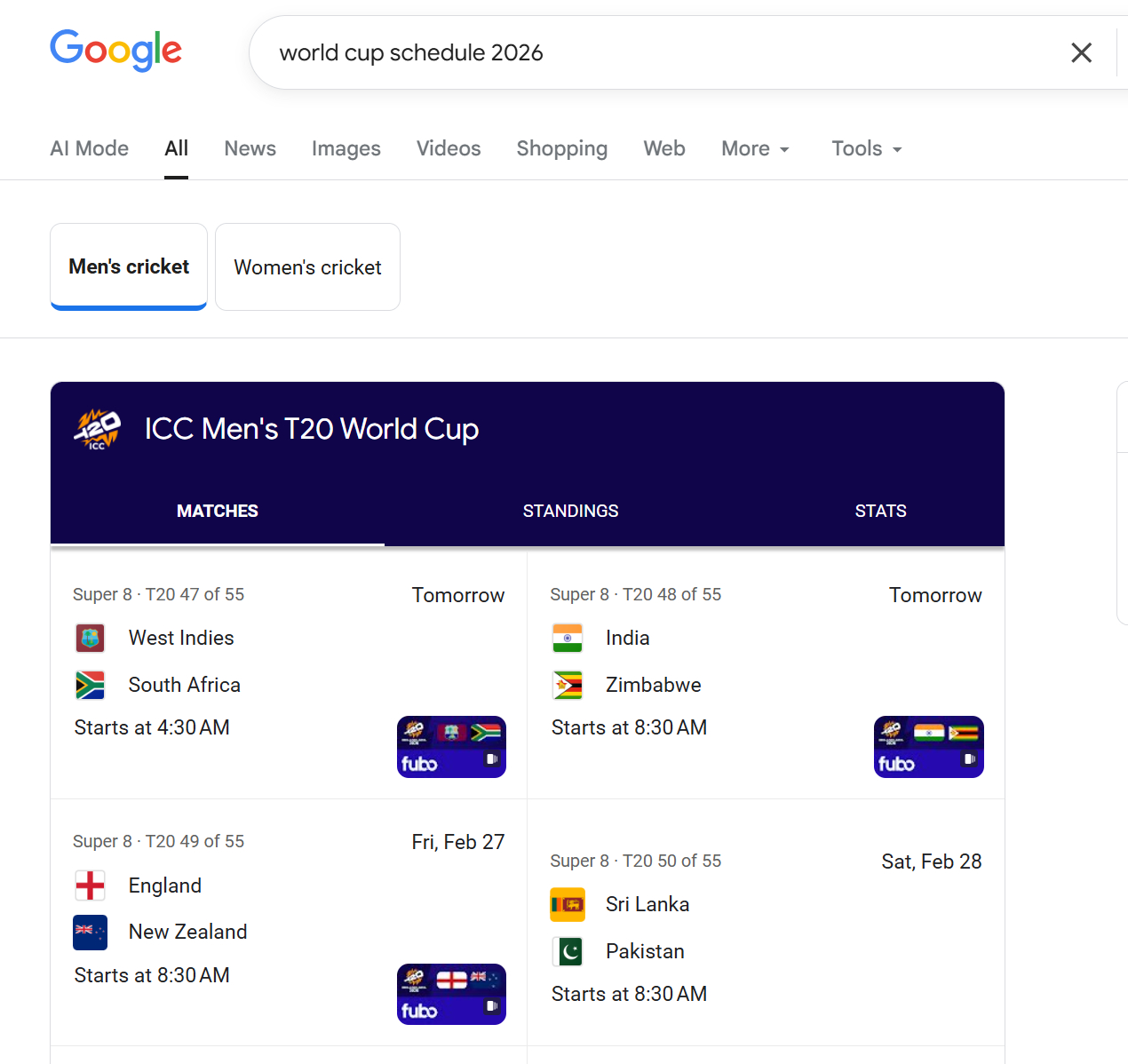Click the ICC T20 World Cup logo
This screenshot has height=1064, width=1128.
pyautogui.click(x=97, y=430)
